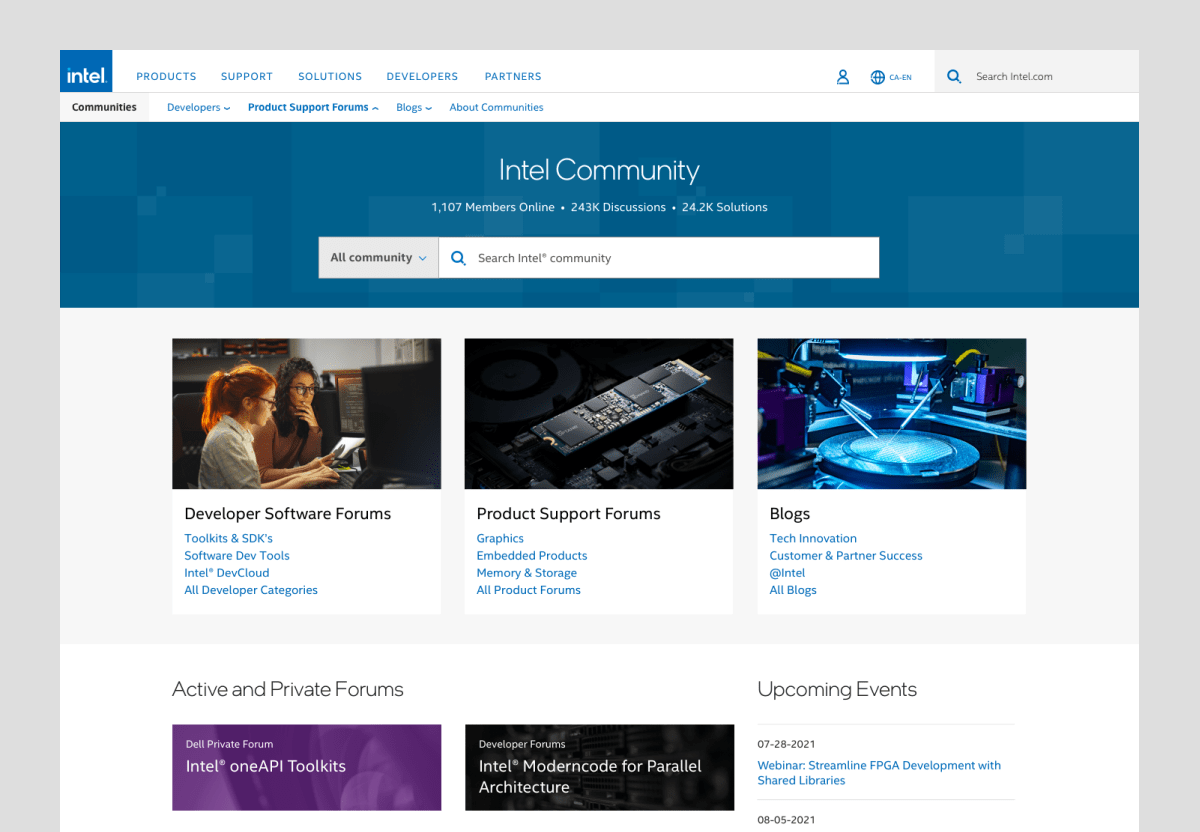Screen dimensions: 1200x832
Task: Click the 243K Discussions stat
Action: 618,207
